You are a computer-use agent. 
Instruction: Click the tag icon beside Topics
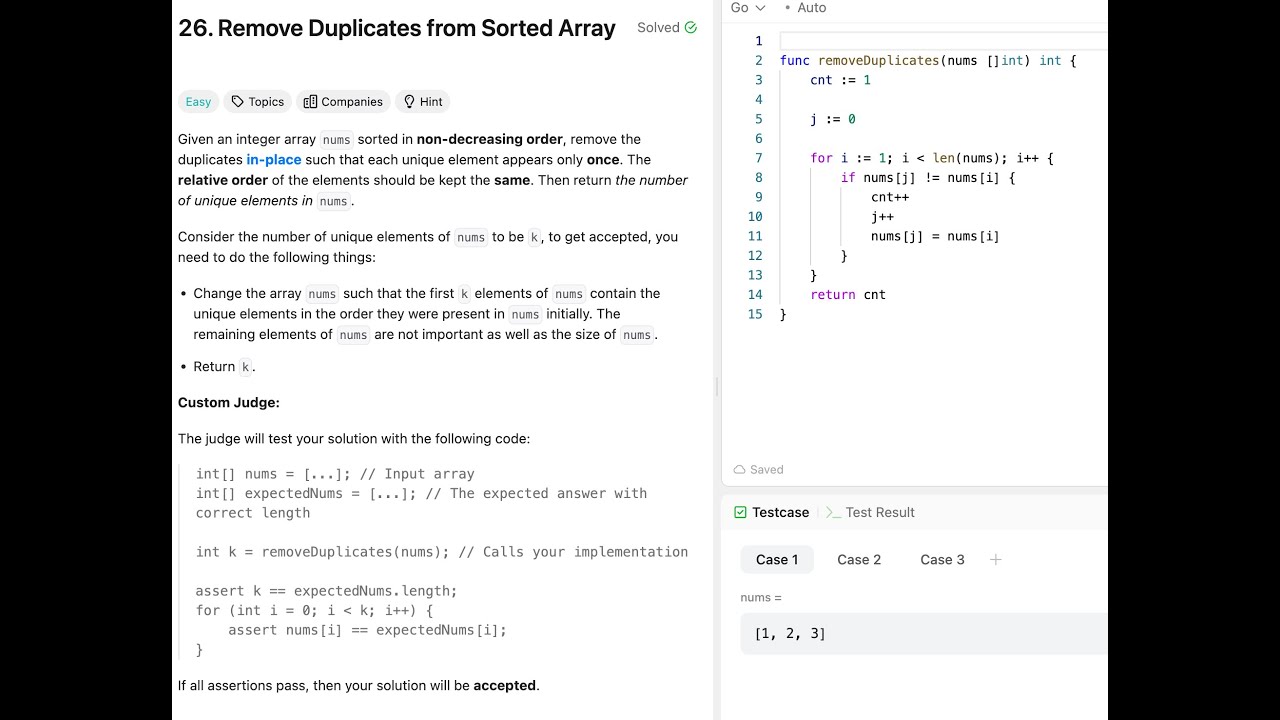(237, 102)
